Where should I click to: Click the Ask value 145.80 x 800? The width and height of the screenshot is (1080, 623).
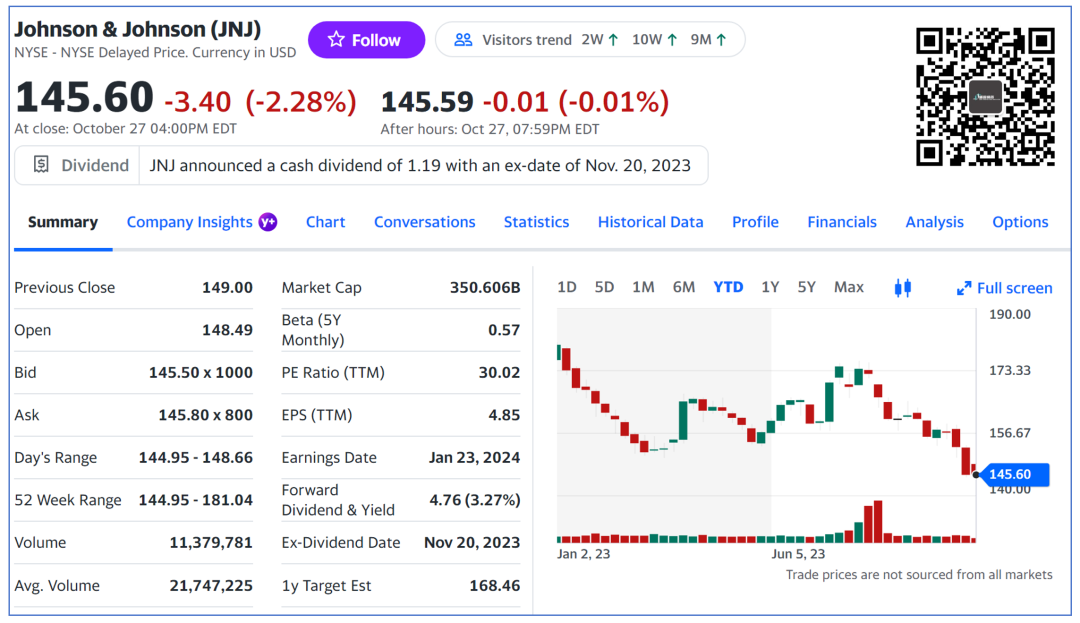click(205, 415)
